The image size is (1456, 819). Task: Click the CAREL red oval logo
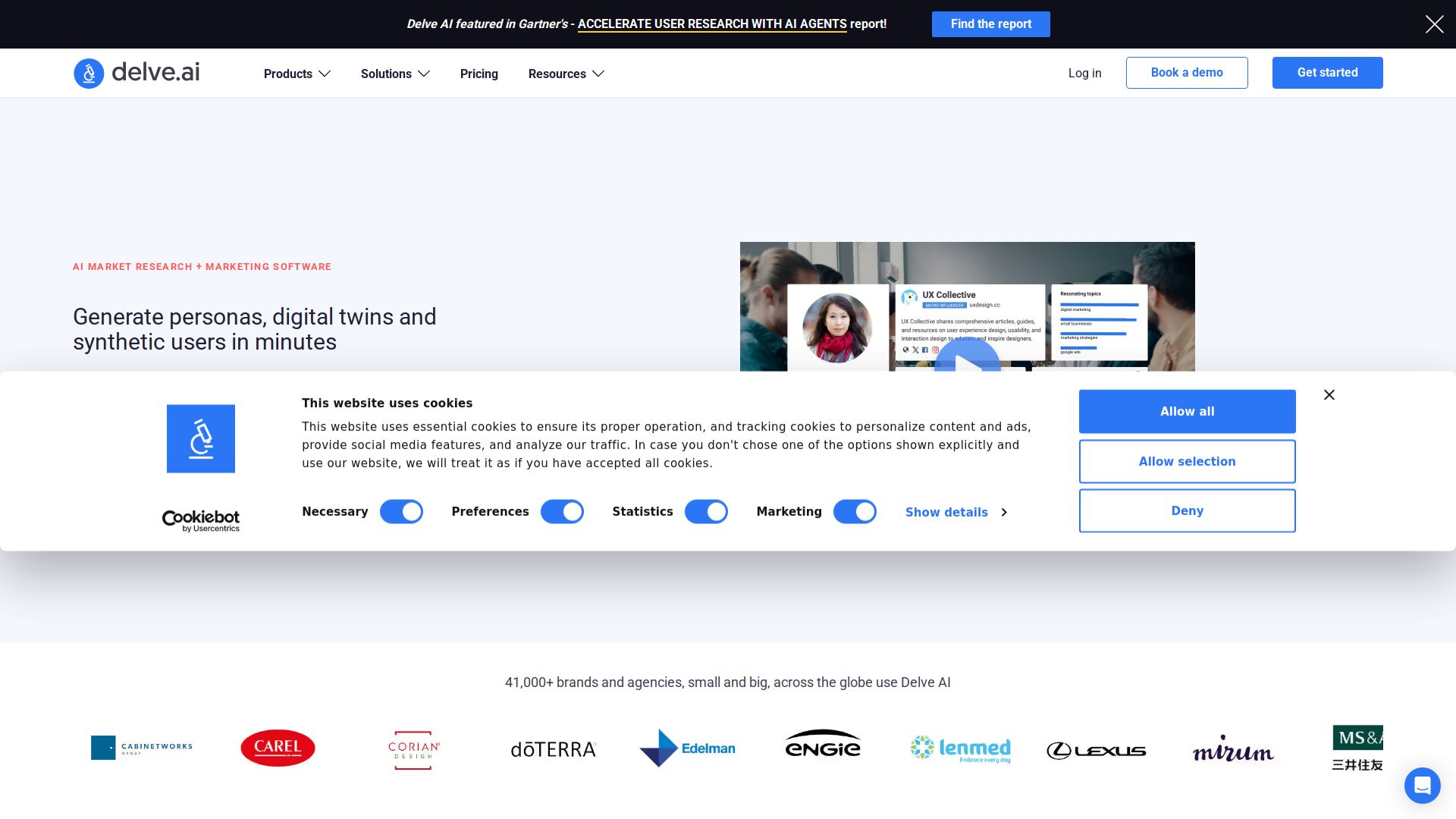click(x=278, y=748)
